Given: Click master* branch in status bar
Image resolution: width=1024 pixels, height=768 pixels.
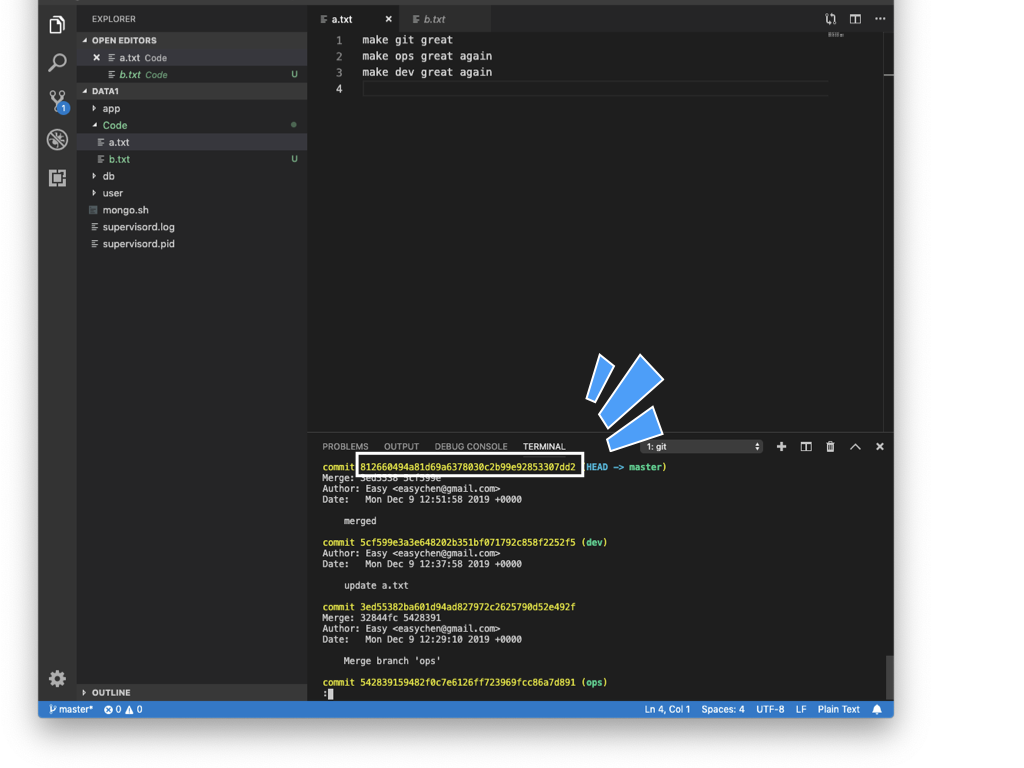Looking at the screenshot, I should pos(71,709).
